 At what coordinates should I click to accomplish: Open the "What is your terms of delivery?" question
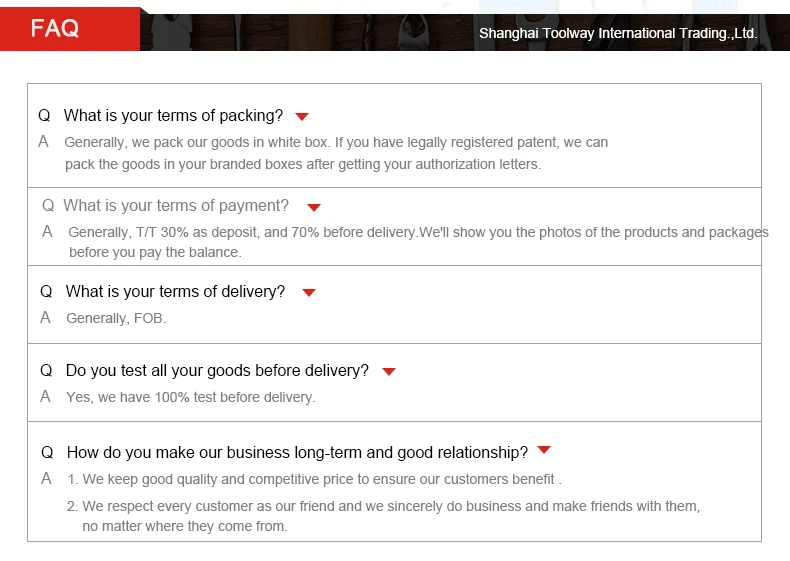click(x=175, y=292)
